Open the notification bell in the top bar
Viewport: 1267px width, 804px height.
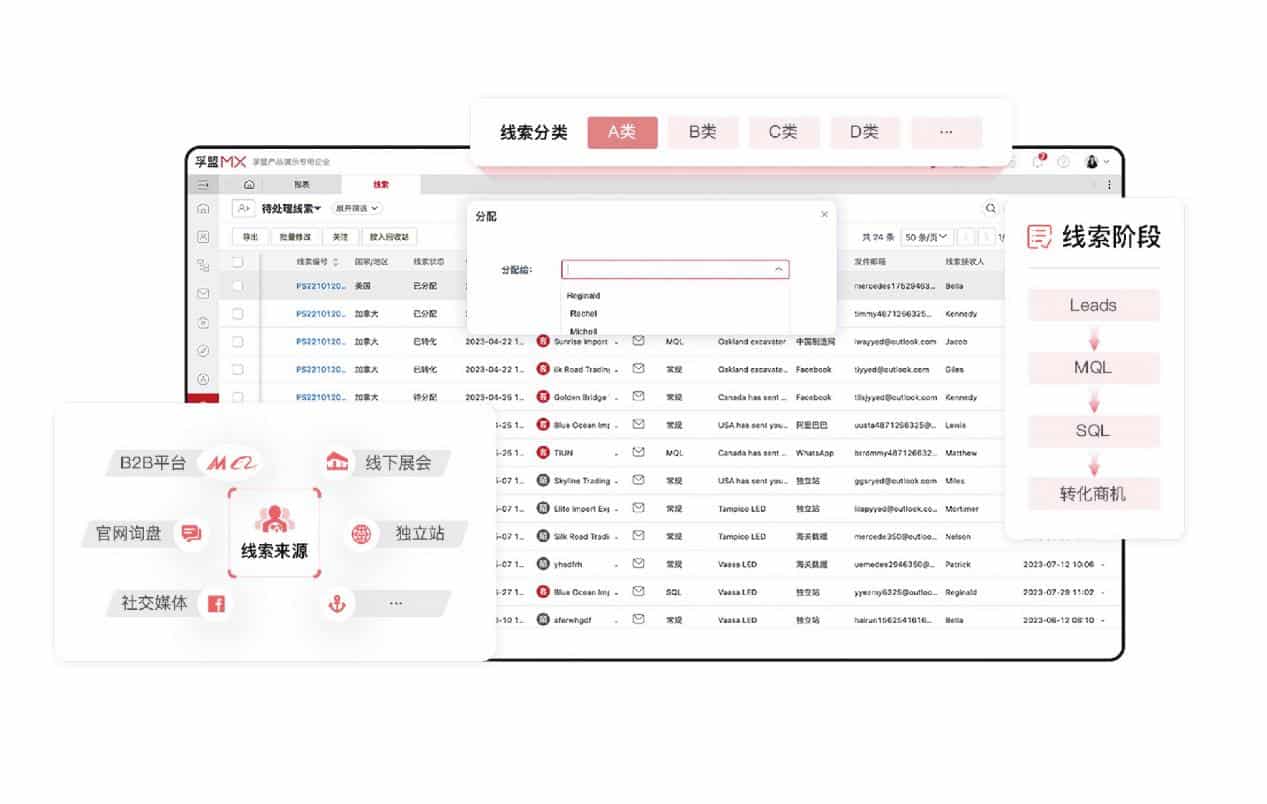1090,162
